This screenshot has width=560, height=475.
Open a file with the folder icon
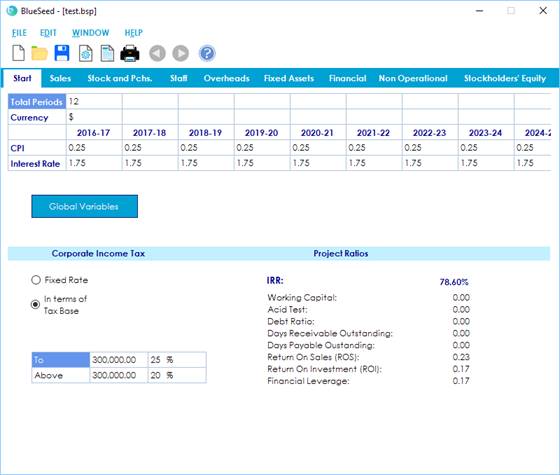point(40,54)
